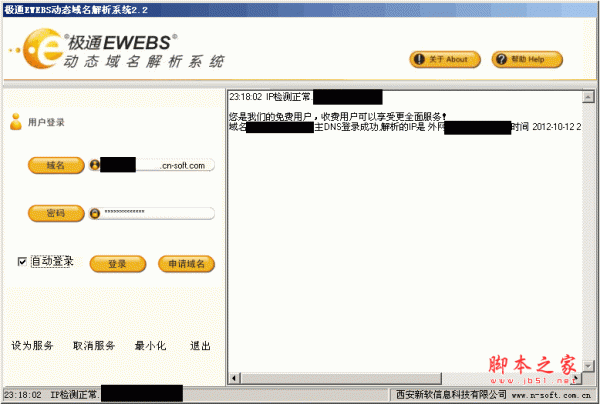Click the .cn-soft.com suffix text
This screenshot has width=600, height=404.
click(x=182, y=165)
